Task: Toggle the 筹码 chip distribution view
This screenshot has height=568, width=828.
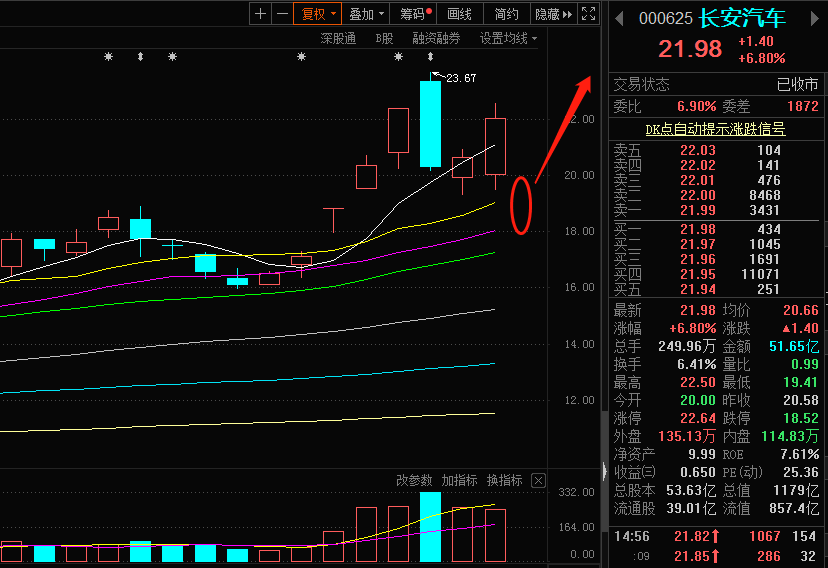Action: click(x=416, y=14)
